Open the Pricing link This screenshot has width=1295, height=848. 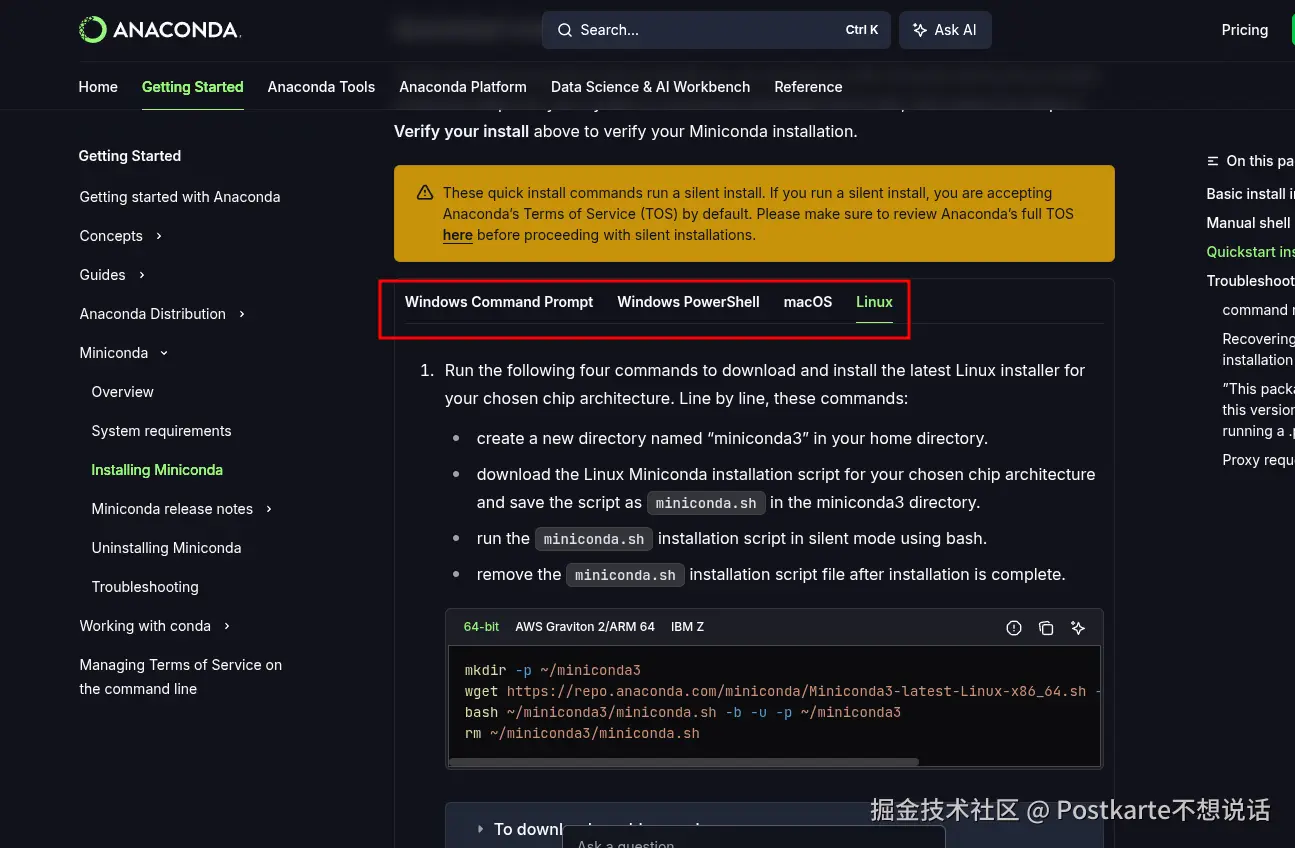coord(1245,30)
